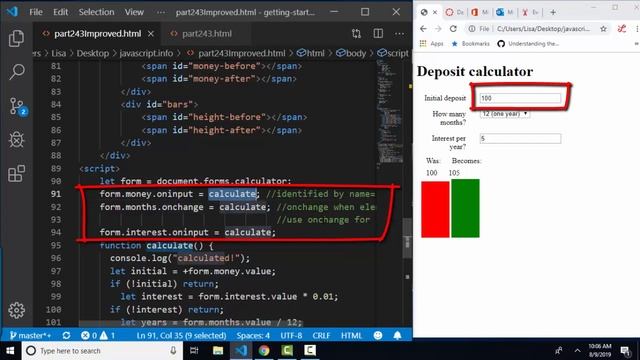
Task: Open the How many months dropdown
Action: (x=504, y=114)
